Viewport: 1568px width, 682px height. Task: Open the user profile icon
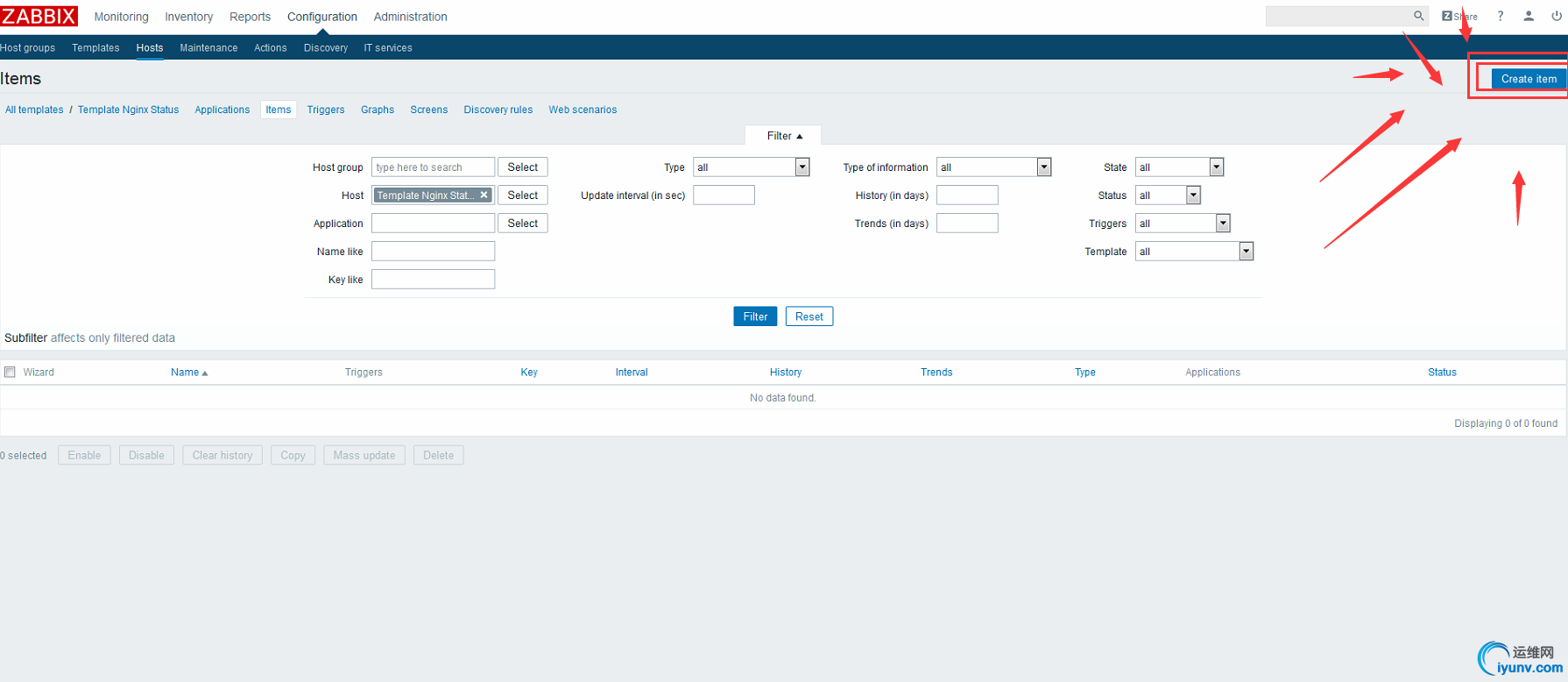click(1529, 16)
